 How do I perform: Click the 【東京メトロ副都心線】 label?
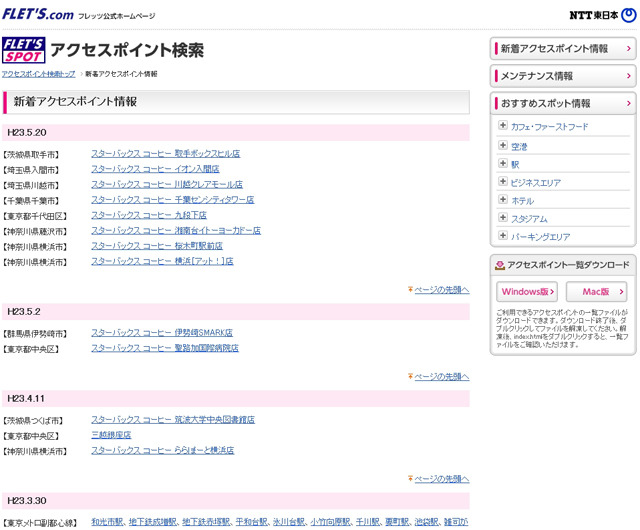(x=40, y=523)
